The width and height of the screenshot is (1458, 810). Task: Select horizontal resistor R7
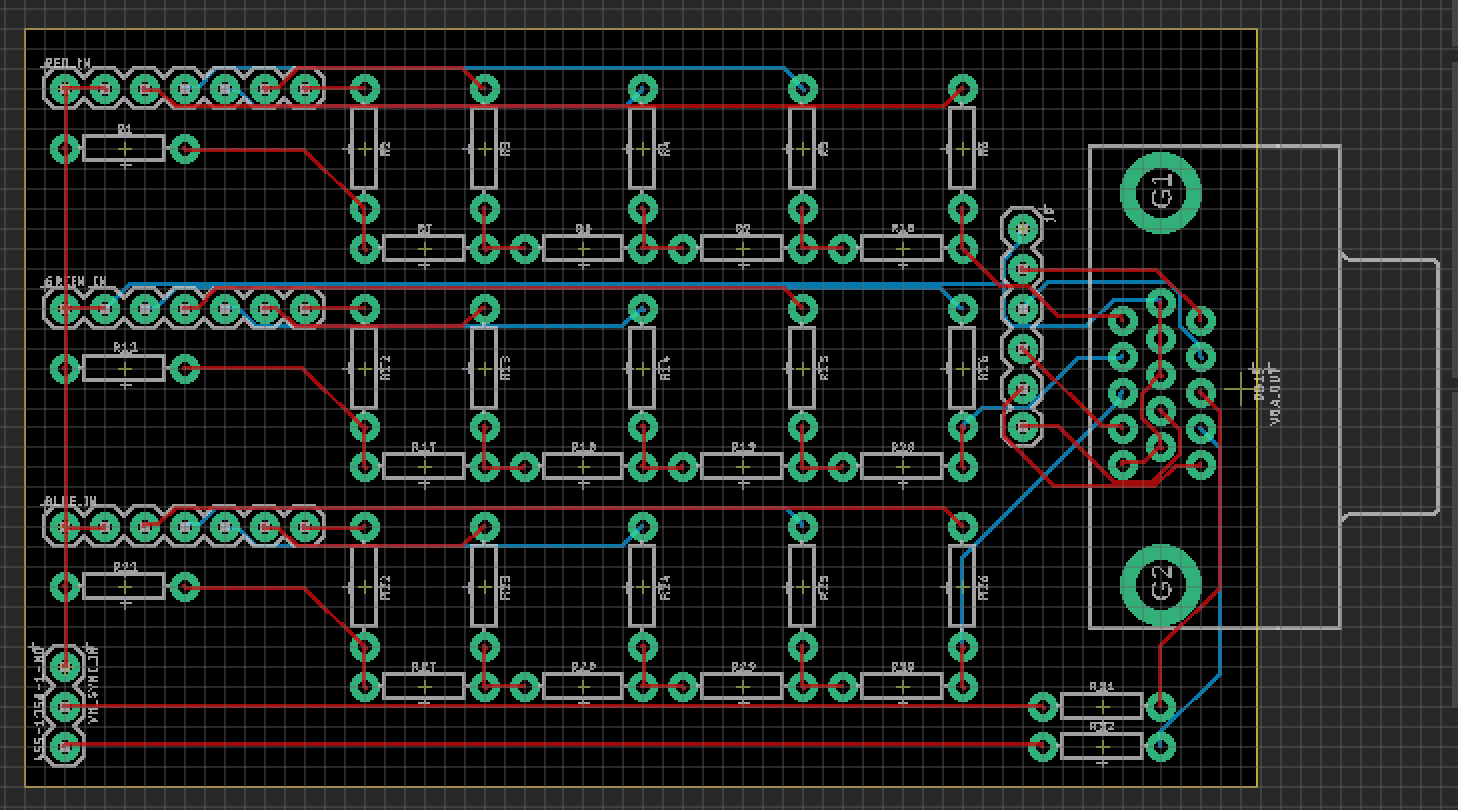click(424, 247)
